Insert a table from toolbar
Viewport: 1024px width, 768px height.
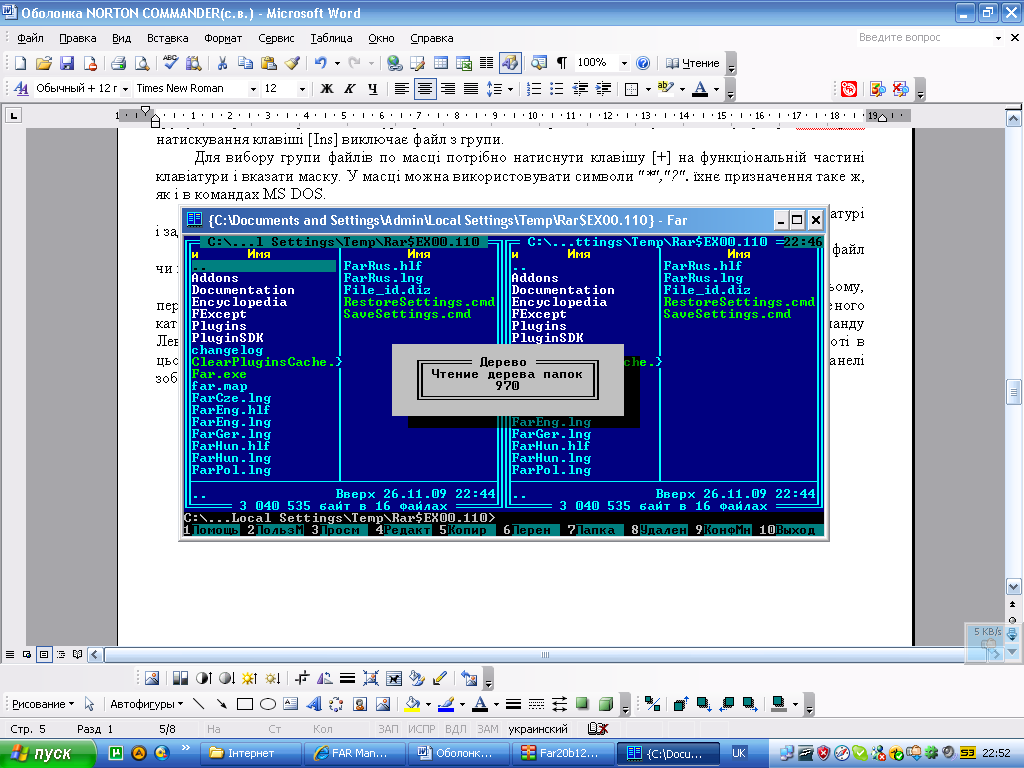[441, 63]
